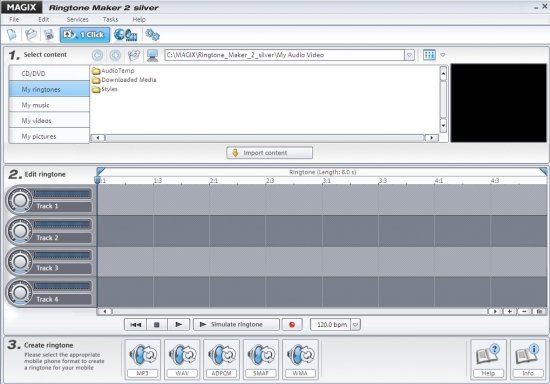Open the Services menu
This screenshot has height=384, width=550.
tap(78, 19)
